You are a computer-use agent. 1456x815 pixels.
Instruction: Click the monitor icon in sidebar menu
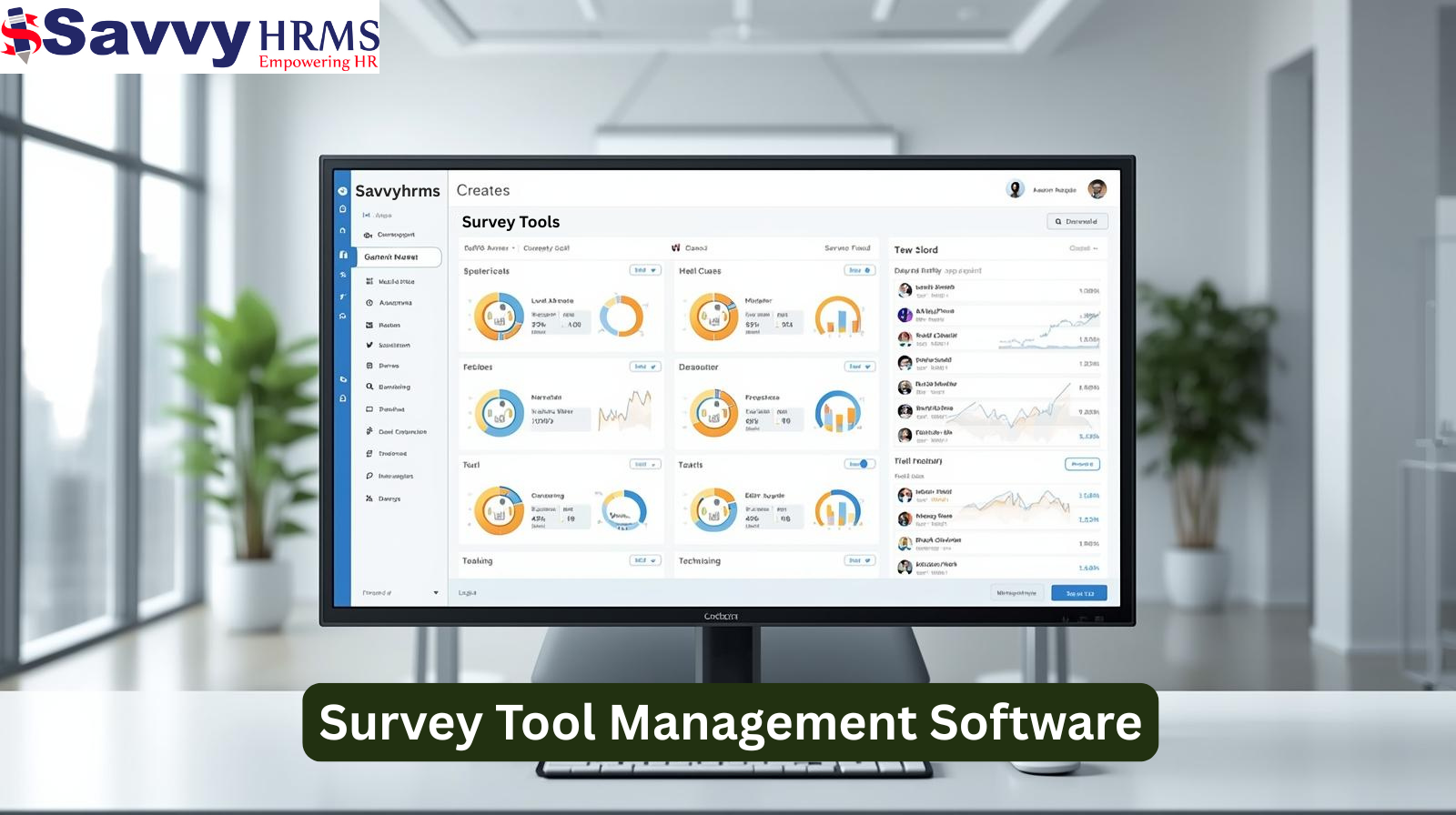click(369, 409)
